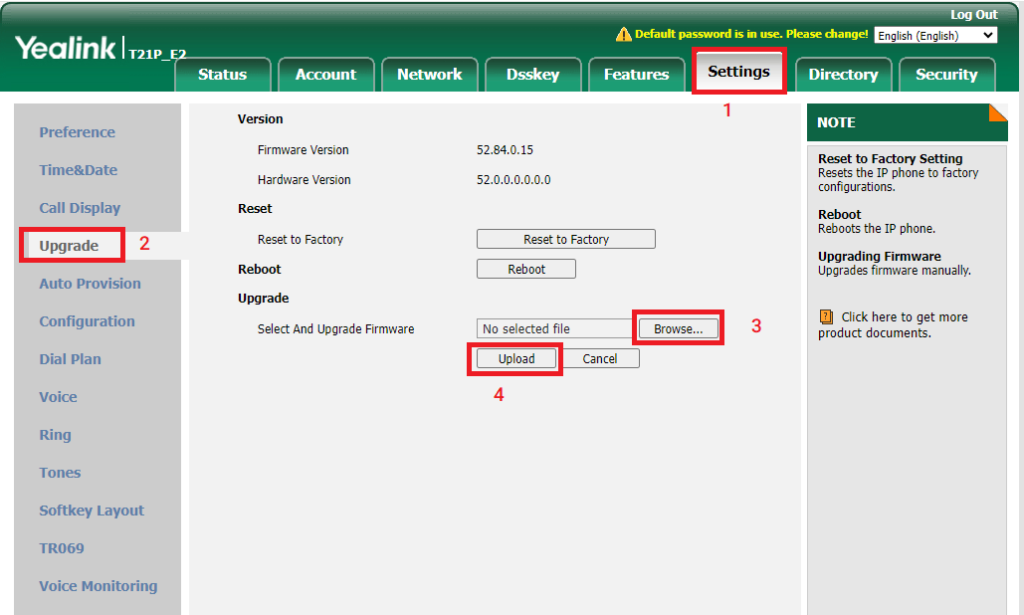Upload the selected firmware

pos(516,359)
